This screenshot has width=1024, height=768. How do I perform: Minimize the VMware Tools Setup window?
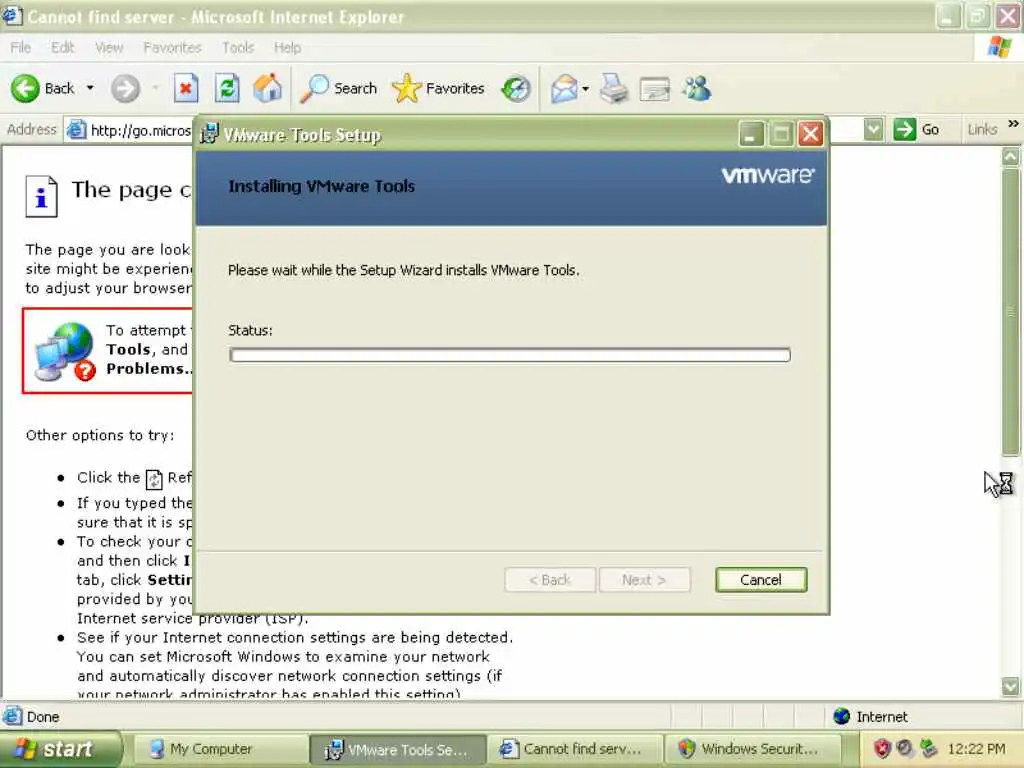pyautogui.click(x=751, y=135)
